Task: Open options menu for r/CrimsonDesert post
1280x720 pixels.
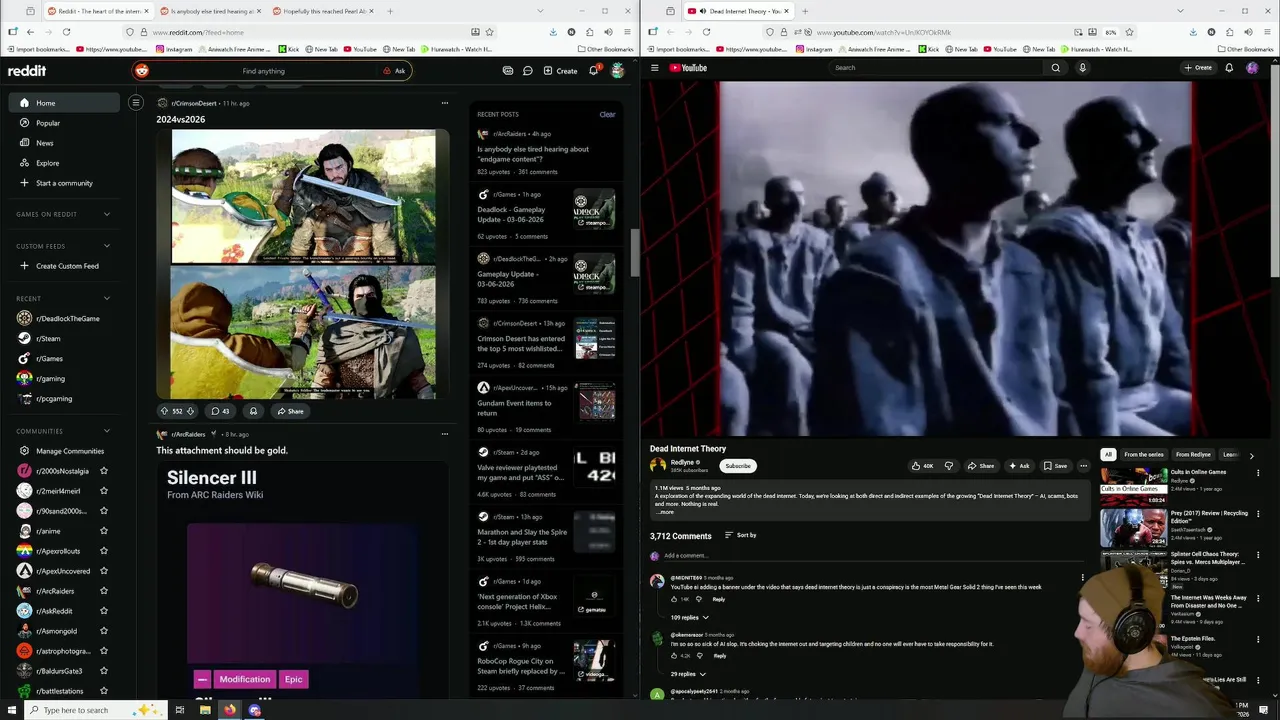Action: pyautogui.click(x=445, y=103)
